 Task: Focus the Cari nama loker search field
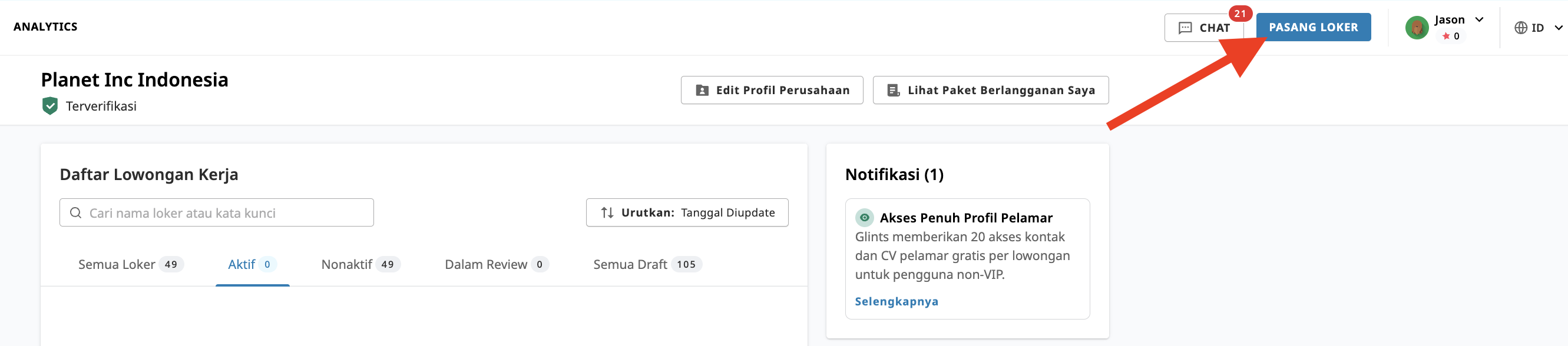(x=217, y=213)
